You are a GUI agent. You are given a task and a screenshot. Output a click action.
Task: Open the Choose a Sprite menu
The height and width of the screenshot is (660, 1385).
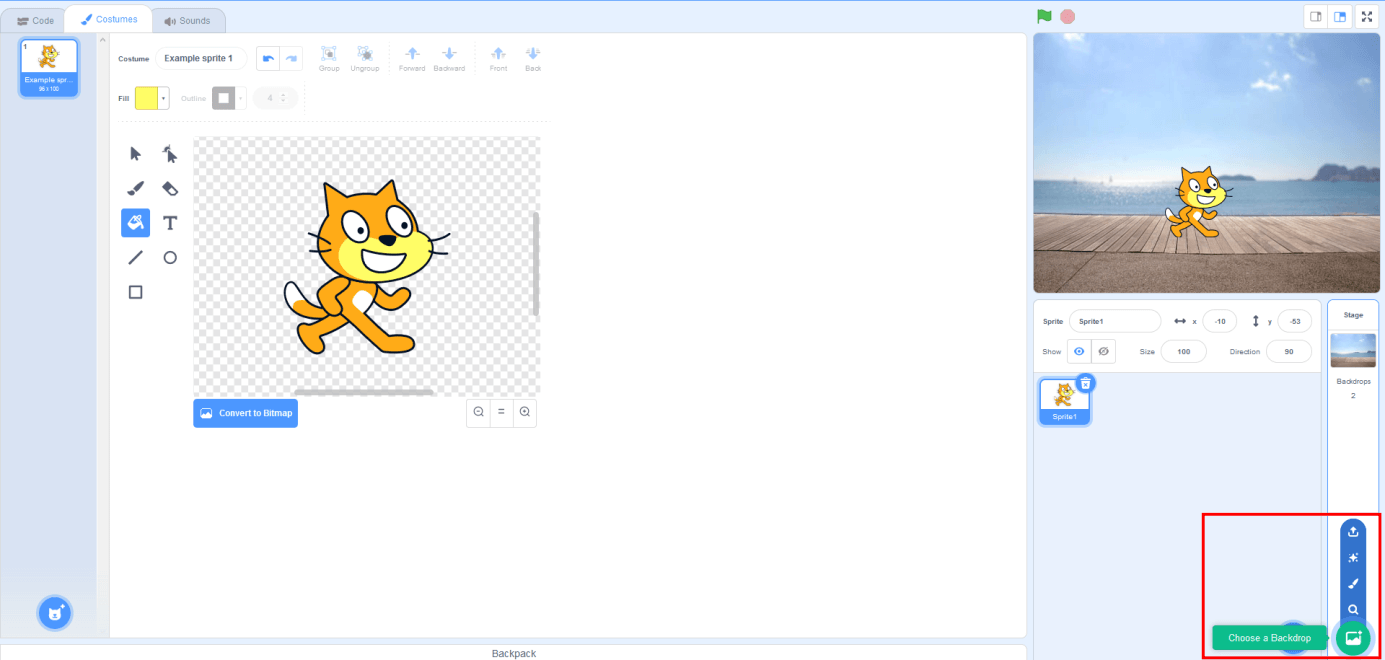[1293, 637]
